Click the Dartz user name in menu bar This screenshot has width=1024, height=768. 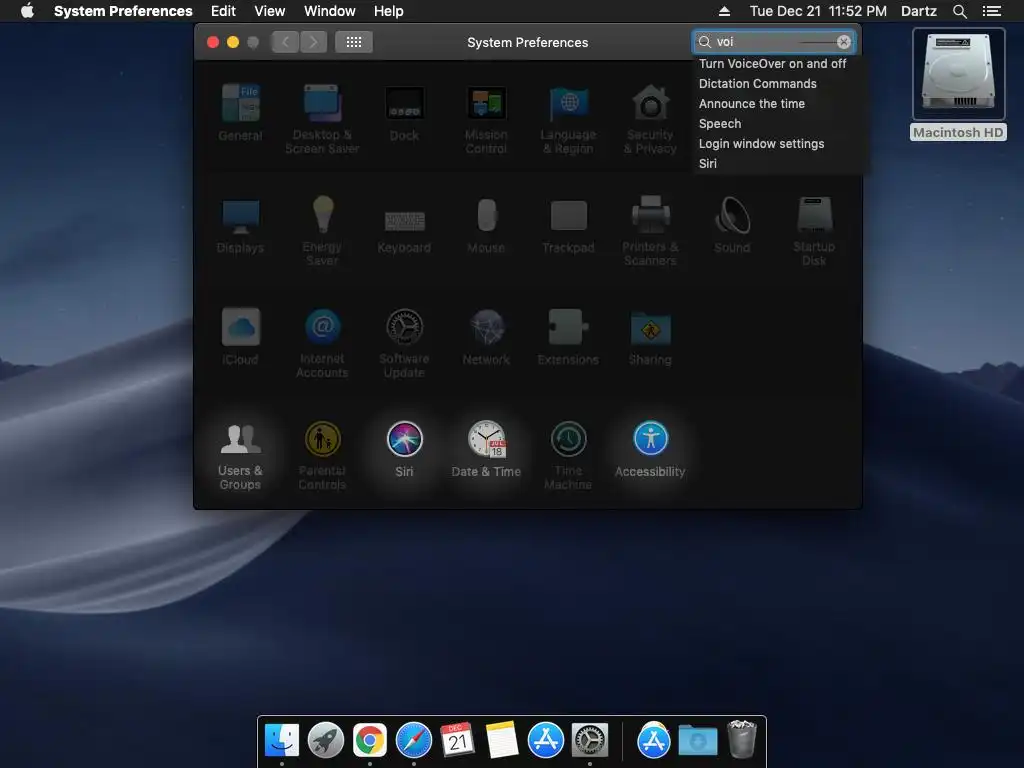coord(919,11)
